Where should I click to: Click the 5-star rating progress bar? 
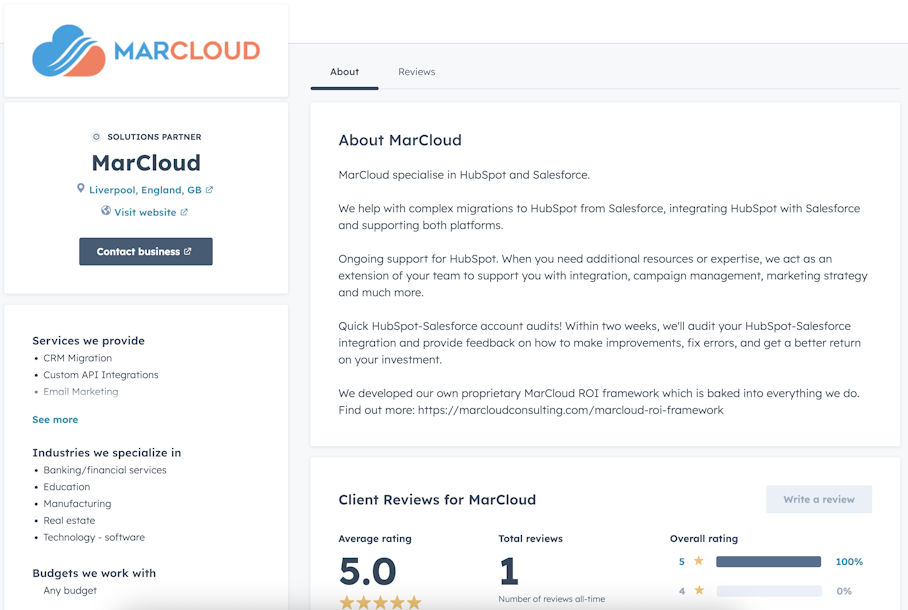pyautogui.click(x=768, y=561)
